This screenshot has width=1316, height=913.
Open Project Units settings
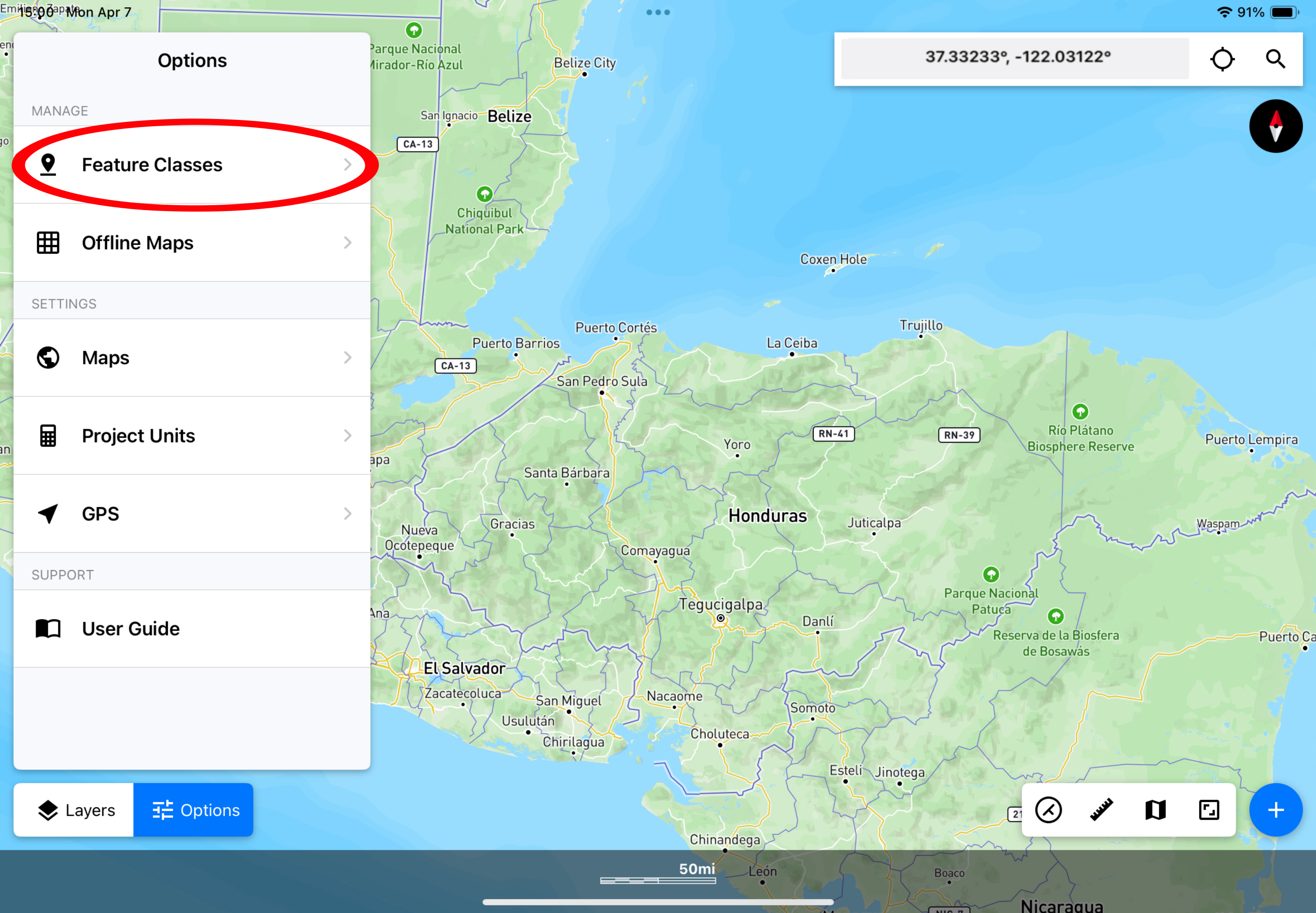coord(192,436)
